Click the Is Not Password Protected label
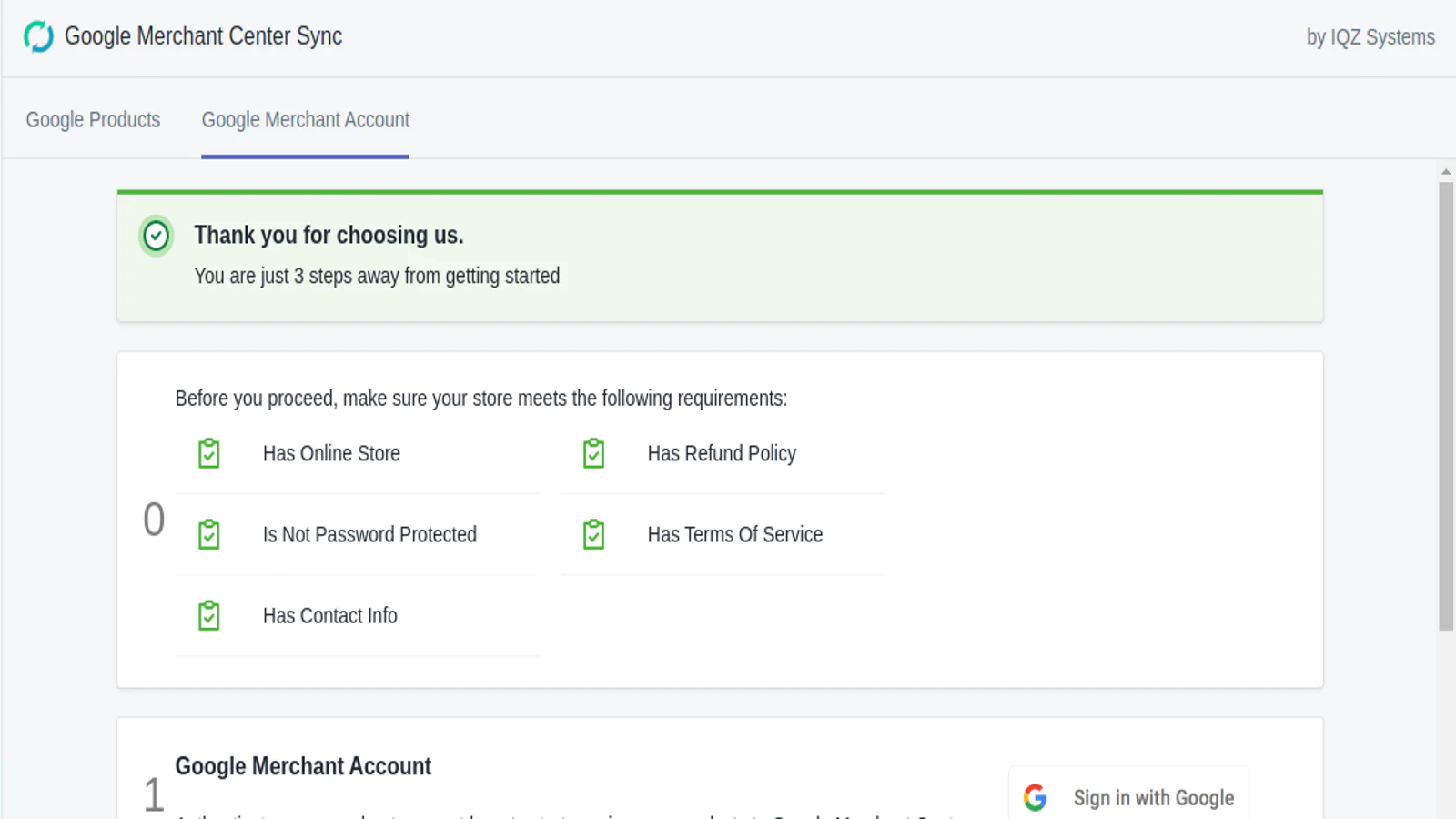Image resolution: width=1456 pixels, height=819 pixels. 369,534
